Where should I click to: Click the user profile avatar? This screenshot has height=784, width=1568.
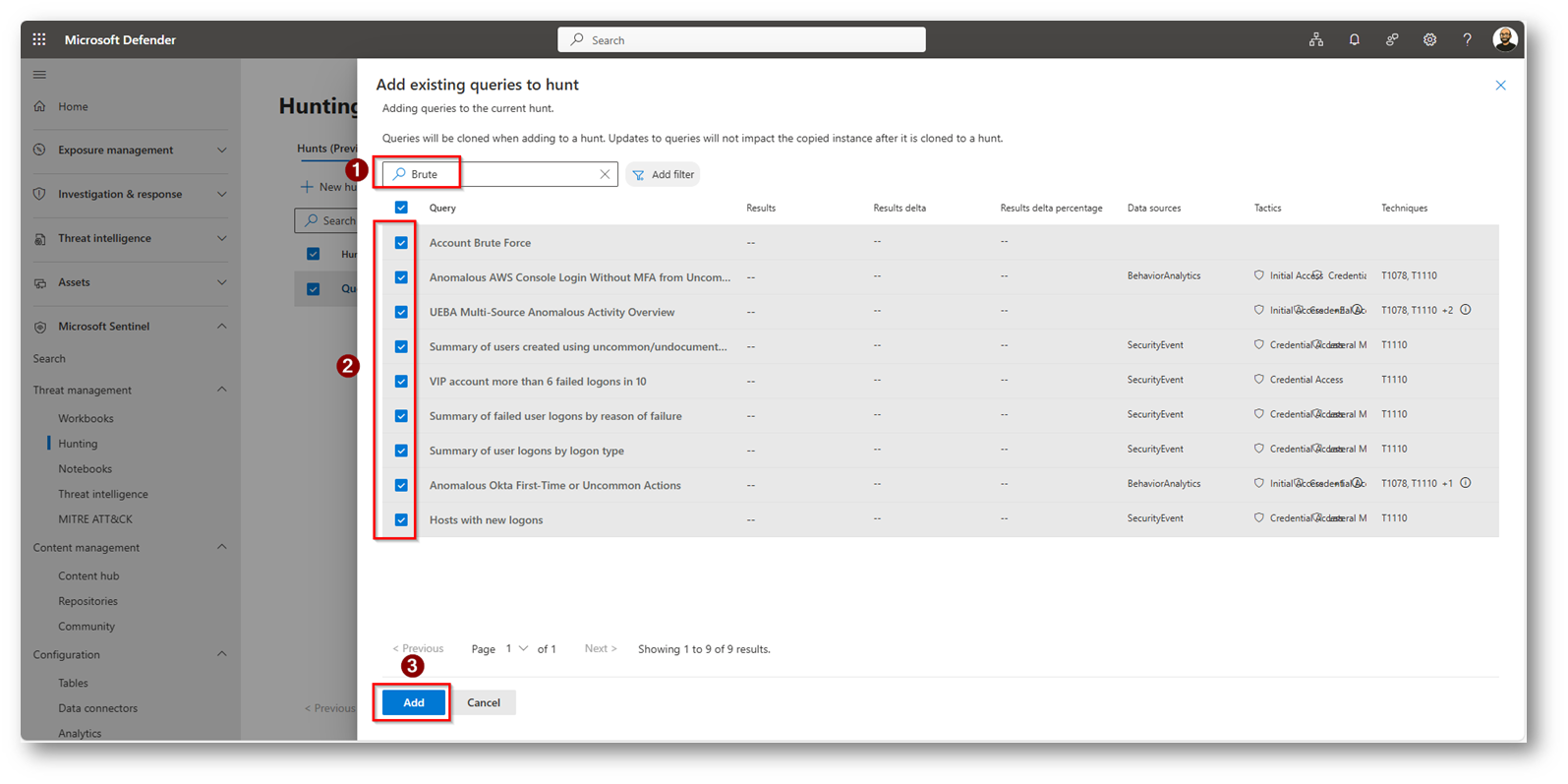1504,39
